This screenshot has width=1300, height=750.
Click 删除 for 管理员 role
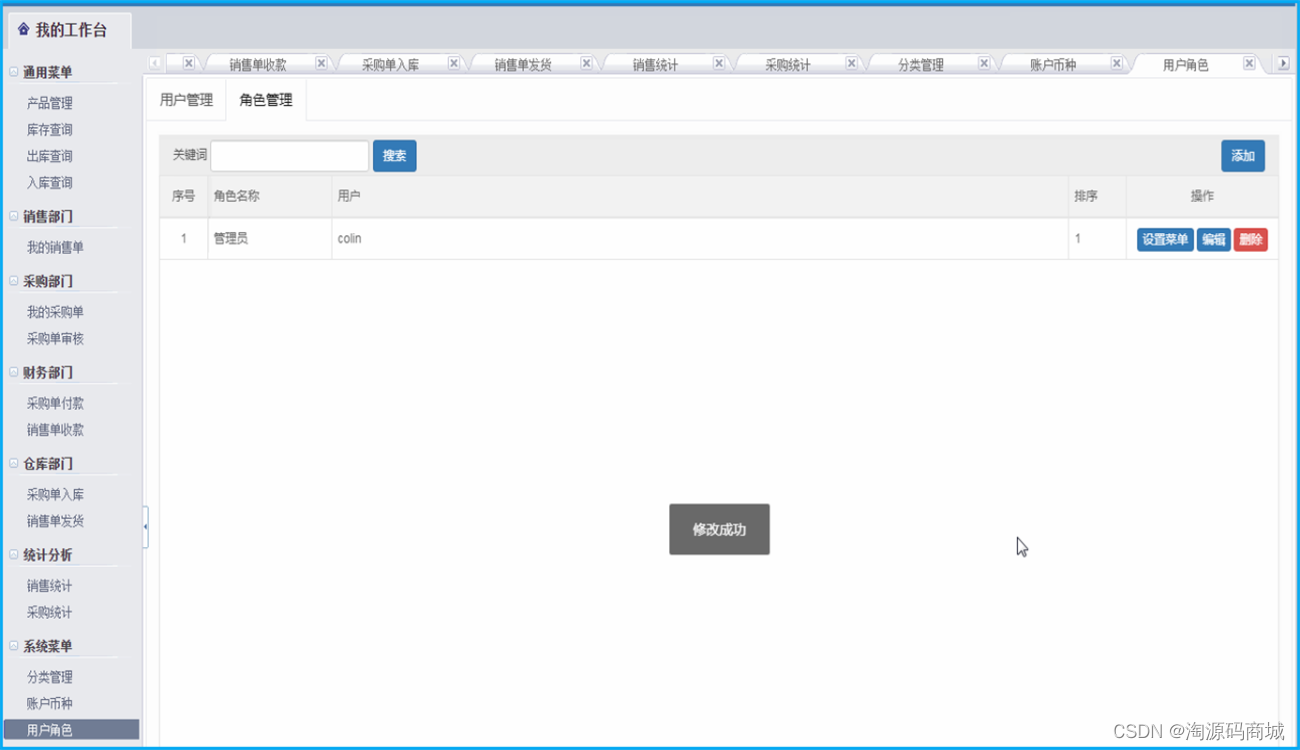(1251, 240)
